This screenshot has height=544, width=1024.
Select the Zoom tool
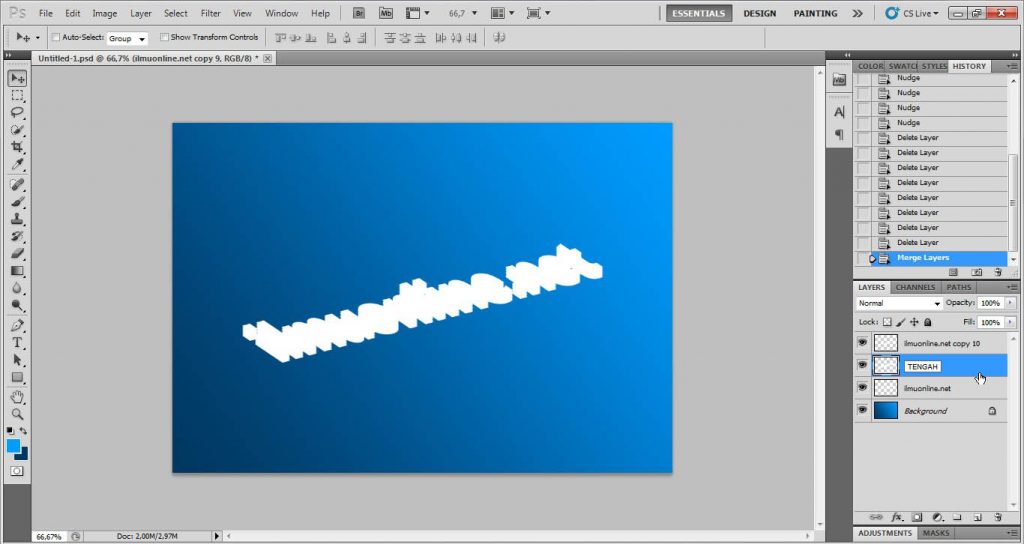[x=17, y=414]
